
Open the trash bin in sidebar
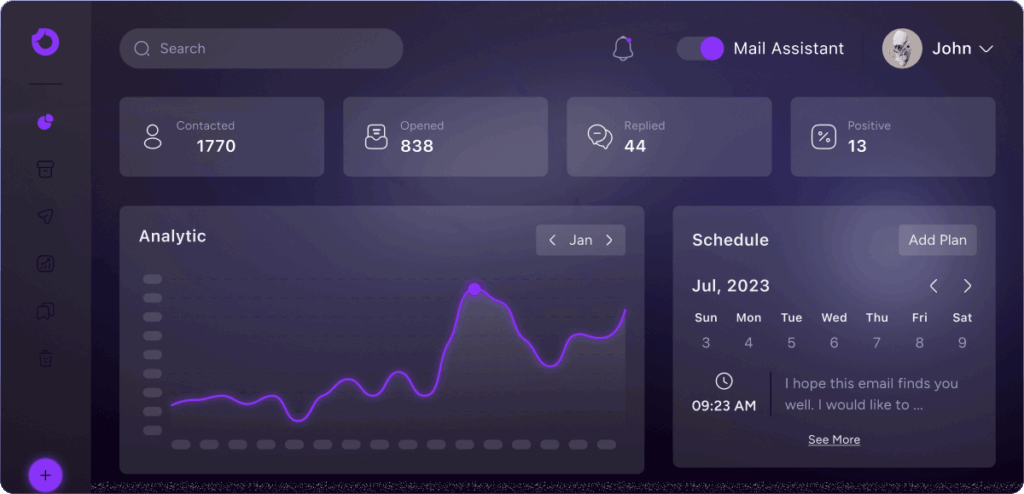pos(45,358)
